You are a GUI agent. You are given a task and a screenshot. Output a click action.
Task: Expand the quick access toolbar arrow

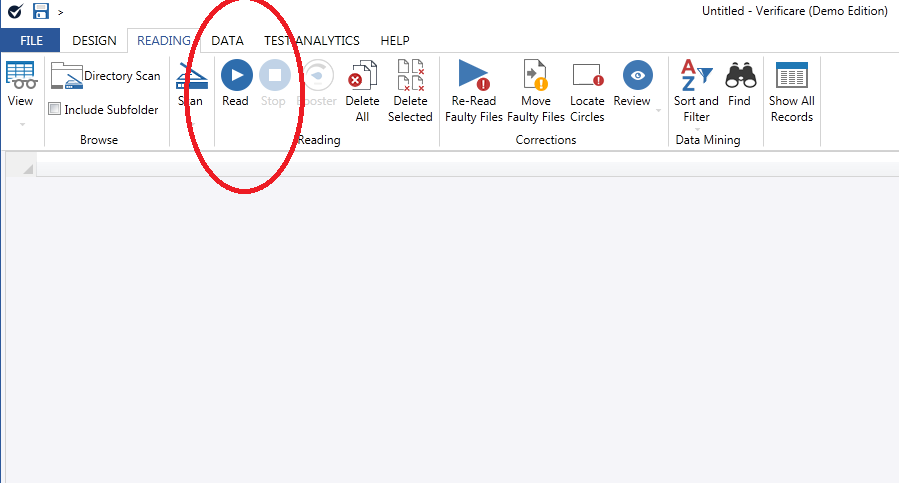[60, 12]
